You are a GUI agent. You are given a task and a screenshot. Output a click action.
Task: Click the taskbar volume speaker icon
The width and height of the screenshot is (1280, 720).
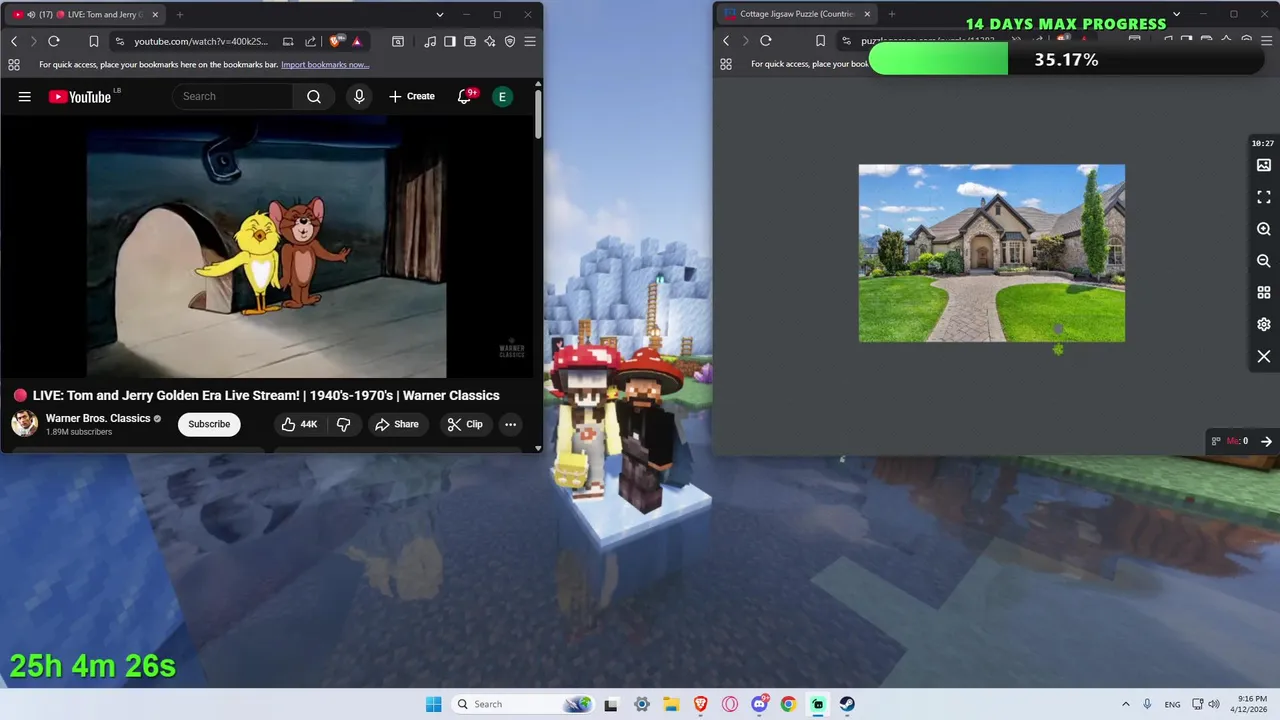tap(1214, 704)
